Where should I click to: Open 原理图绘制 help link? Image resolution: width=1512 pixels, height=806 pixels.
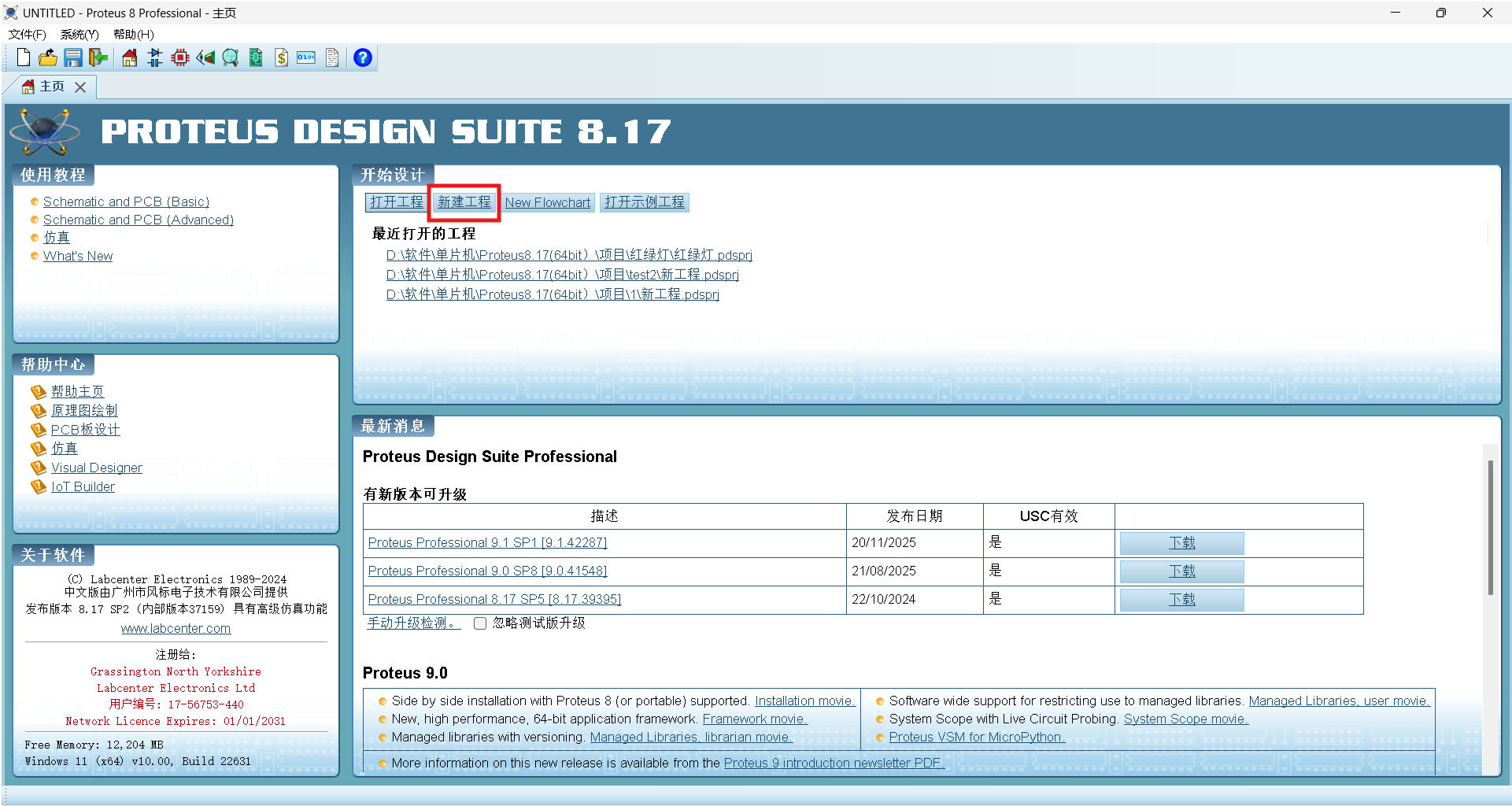(x=84, y=410)
